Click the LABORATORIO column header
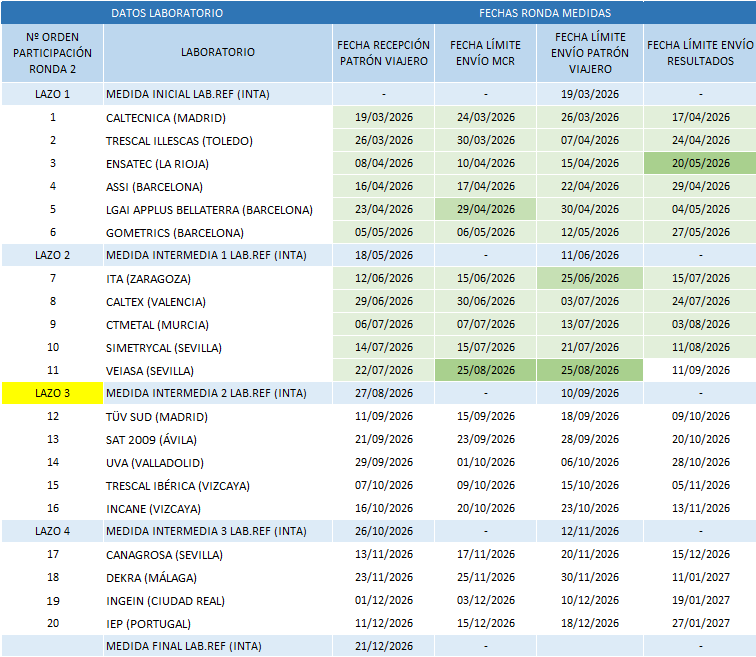The height and width of the screenshot is (657, 756). click(218, 53)
